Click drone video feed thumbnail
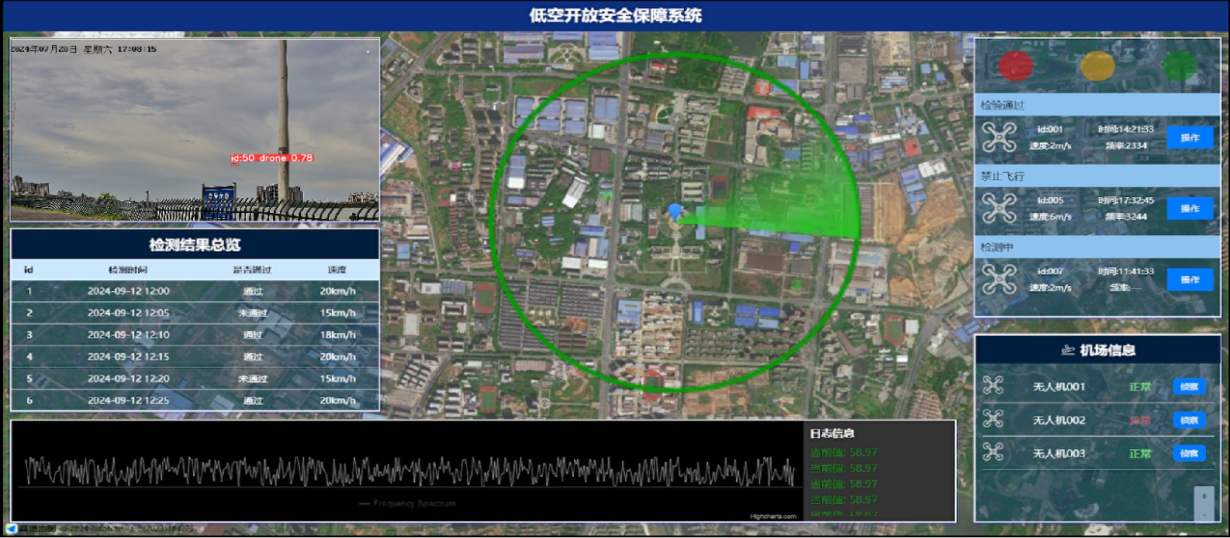This screenshot has height=538, width=1230. (x=195, y=130)
